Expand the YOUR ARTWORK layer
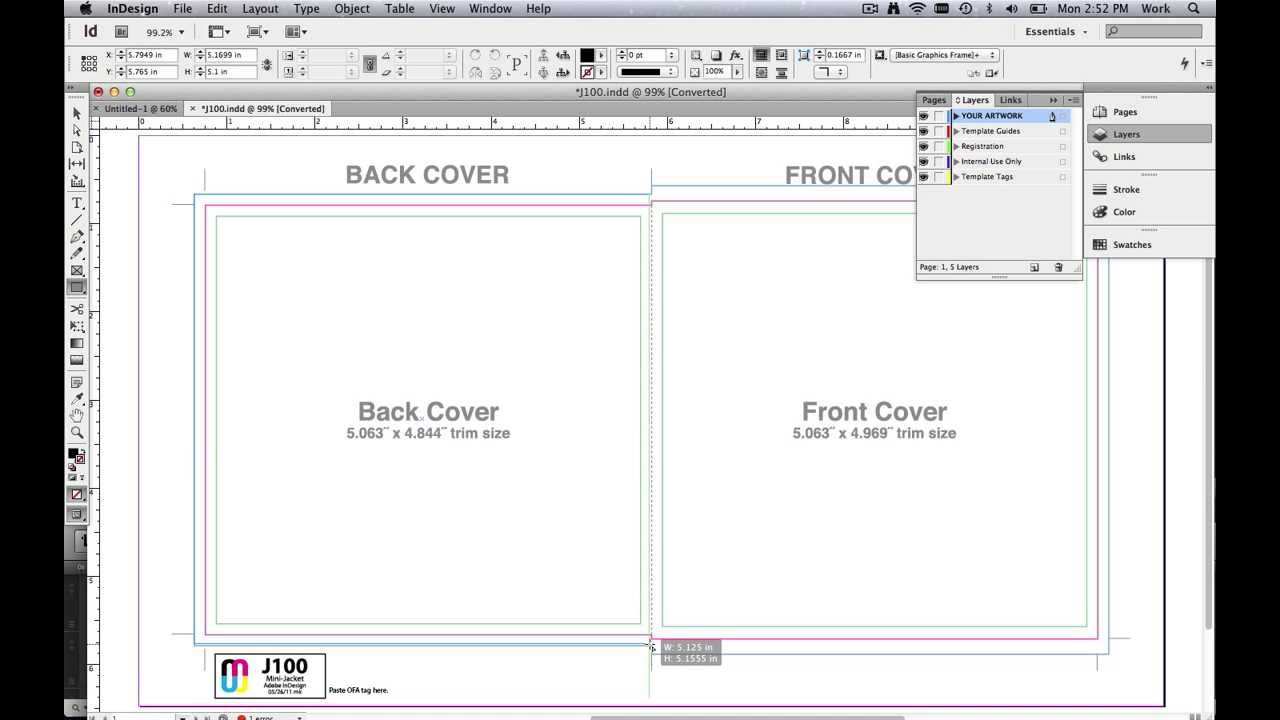The height and width of the screenshot is (720, 1280). 956,116
